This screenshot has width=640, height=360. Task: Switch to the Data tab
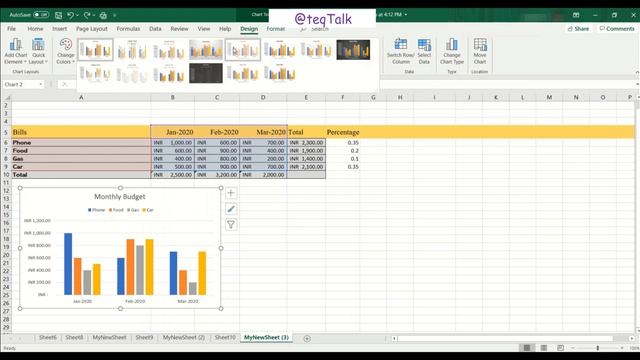click(155, 29)
